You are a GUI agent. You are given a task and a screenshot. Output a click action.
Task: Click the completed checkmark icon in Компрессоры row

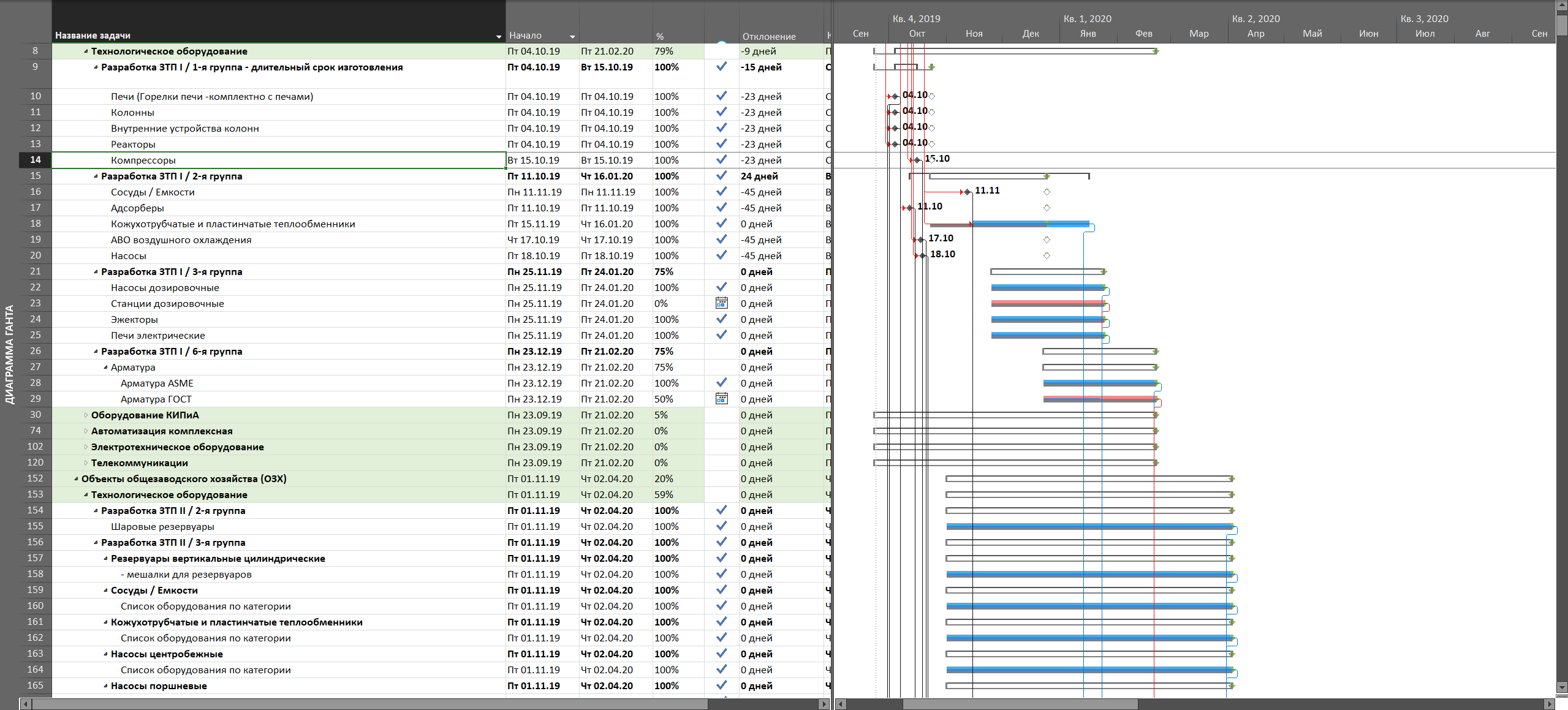(x=722, y=159)
